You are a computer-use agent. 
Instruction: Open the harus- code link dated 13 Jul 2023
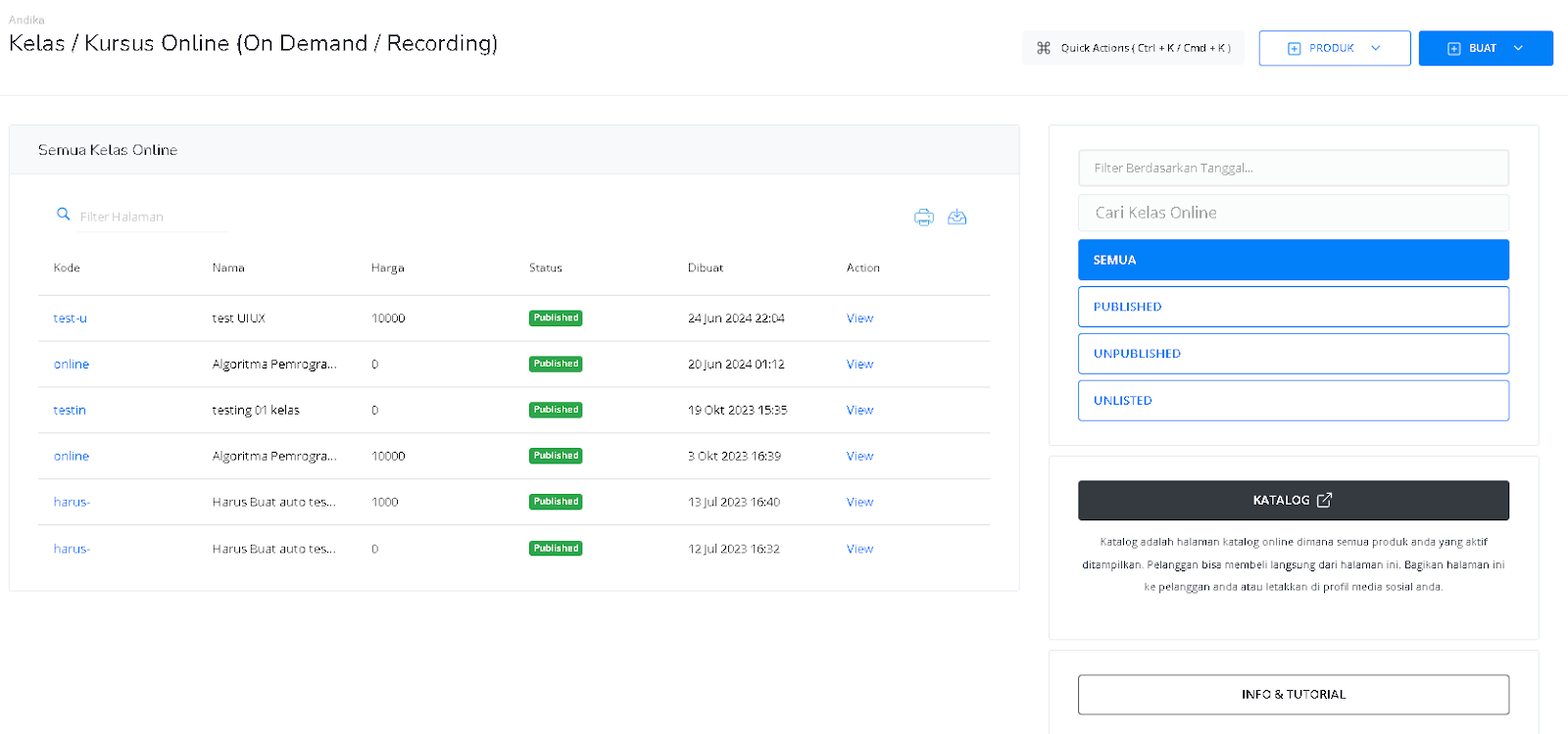[72, 502]
